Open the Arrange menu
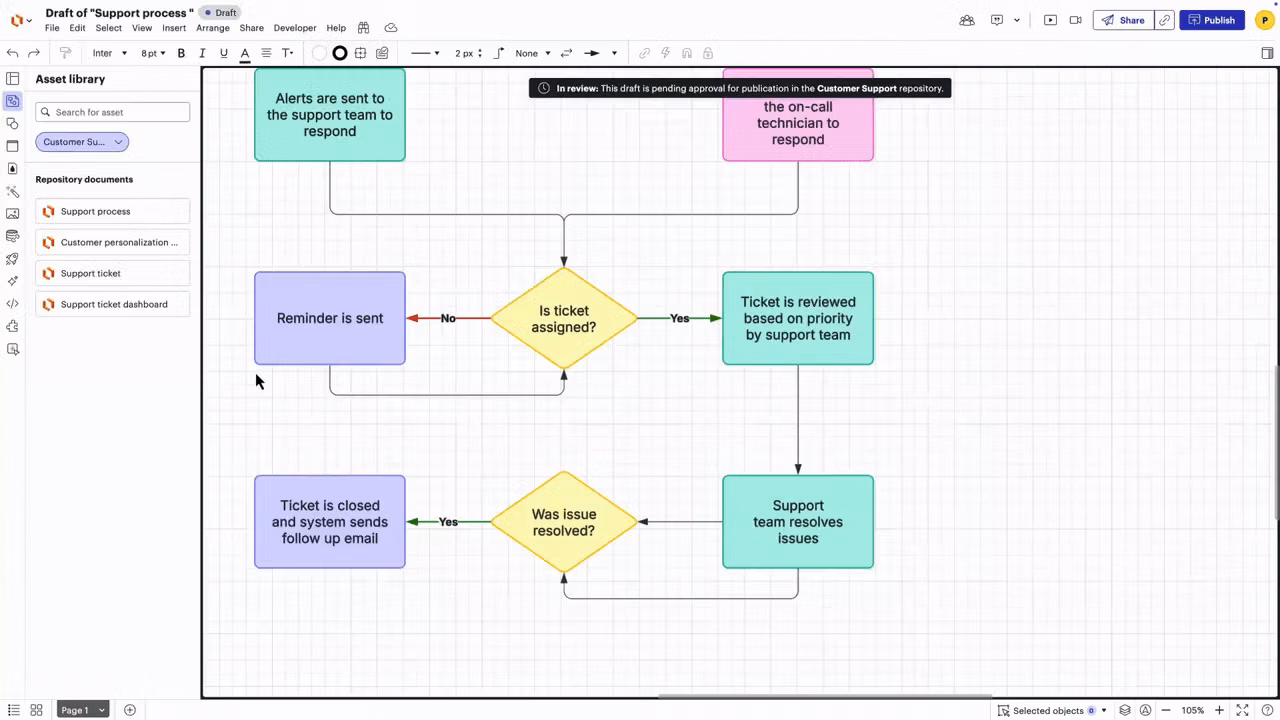Screen dimensions: 1280x720 pos(212,28)
